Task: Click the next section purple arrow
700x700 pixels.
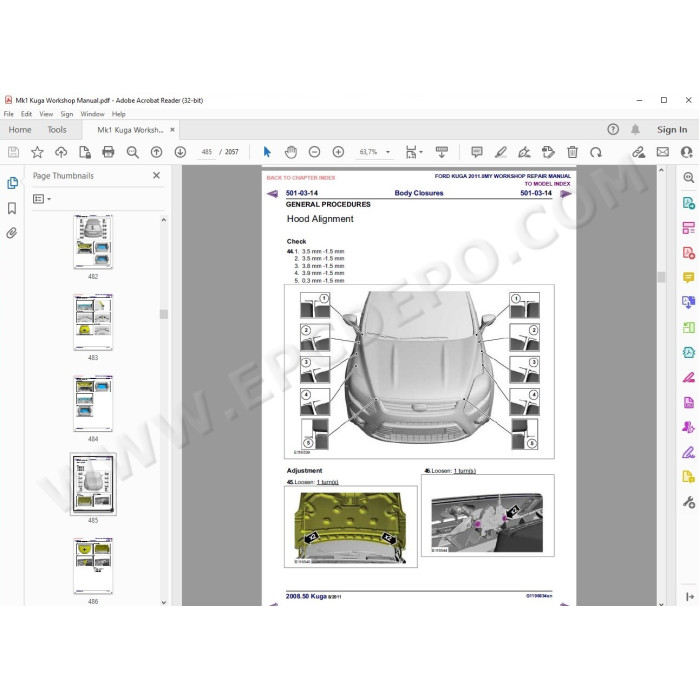Action: (x=566, y=193)
